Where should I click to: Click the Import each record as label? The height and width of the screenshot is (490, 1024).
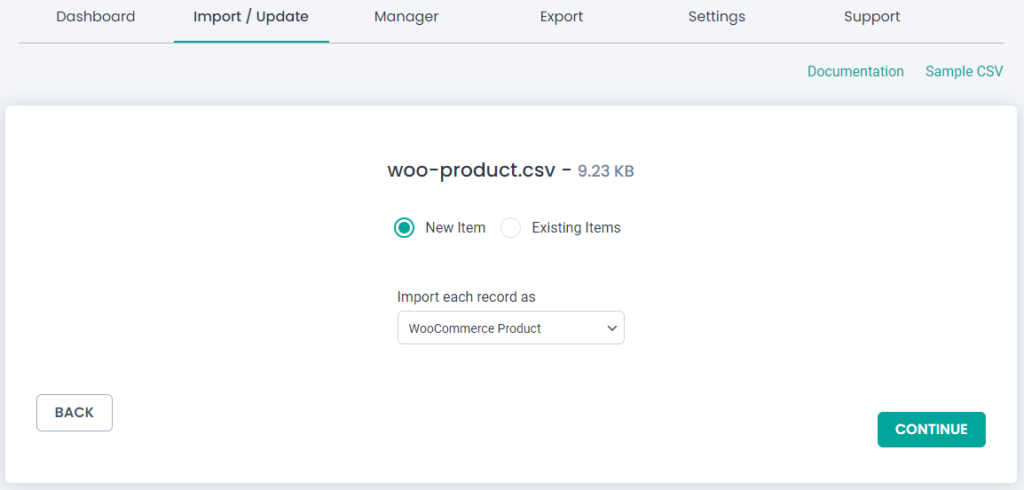coord(466,297)
